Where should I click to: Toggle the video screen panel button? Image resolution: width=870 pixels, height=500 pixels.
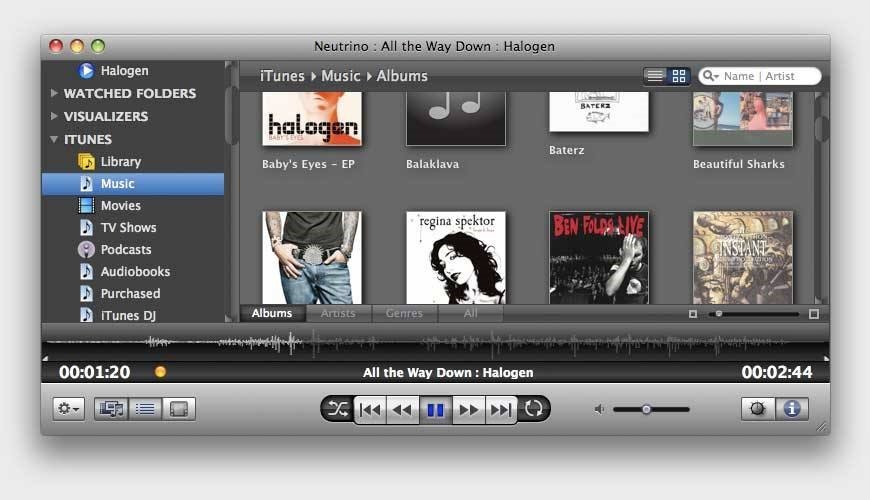[x=179, y=409]
